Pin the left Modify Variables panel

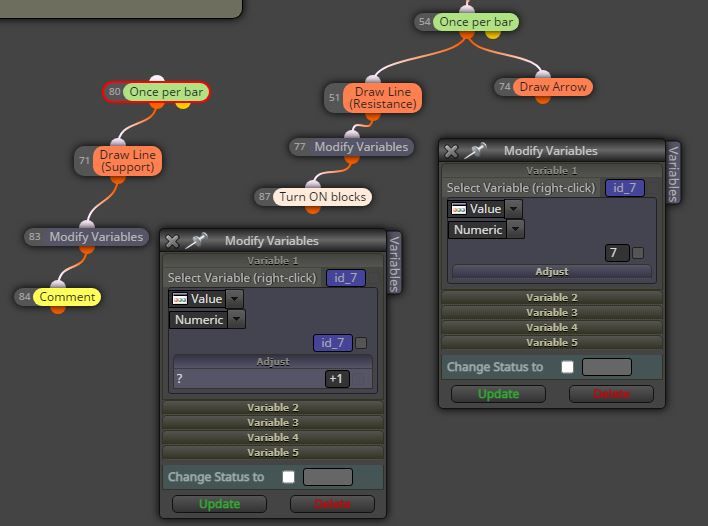[196, 241]
